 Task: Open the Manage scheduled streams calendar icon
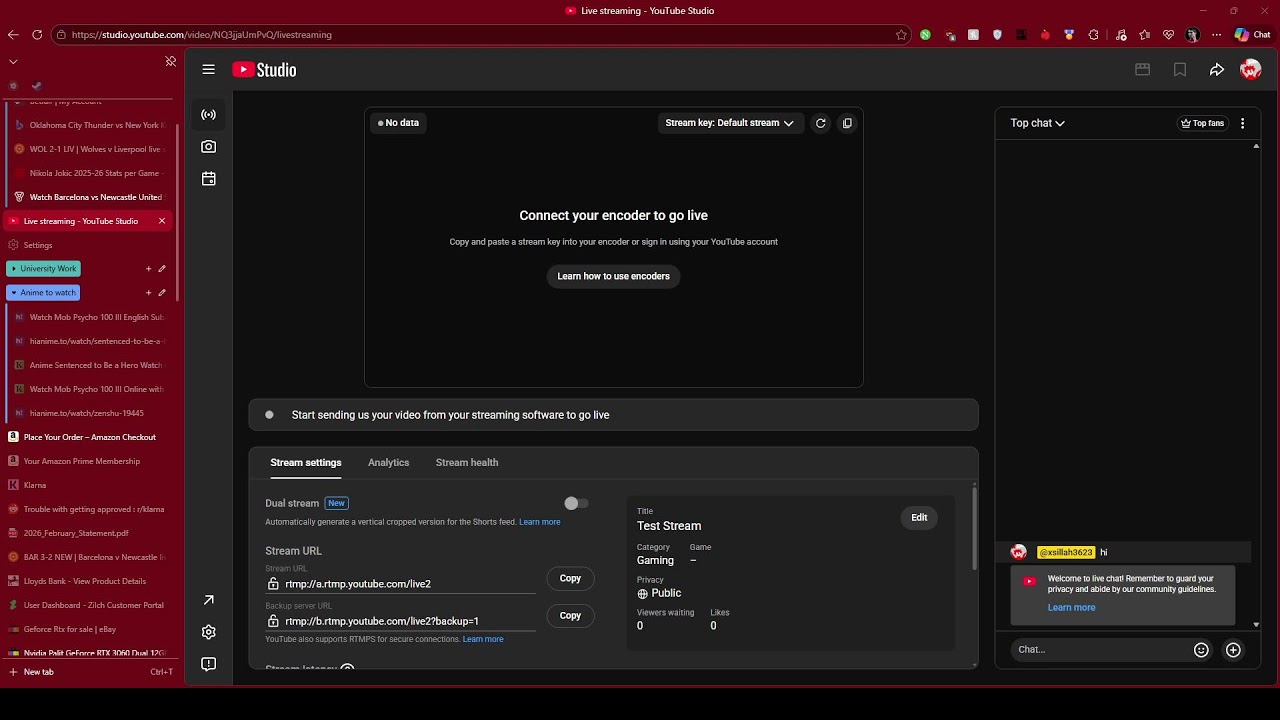[x=208, y=178]
